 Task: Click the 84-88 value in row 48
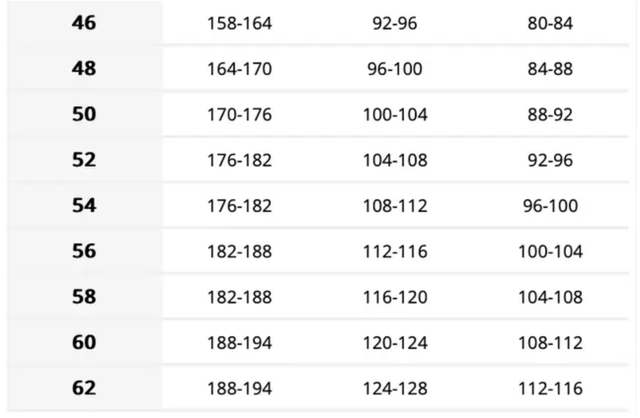(x=550, y=69)
